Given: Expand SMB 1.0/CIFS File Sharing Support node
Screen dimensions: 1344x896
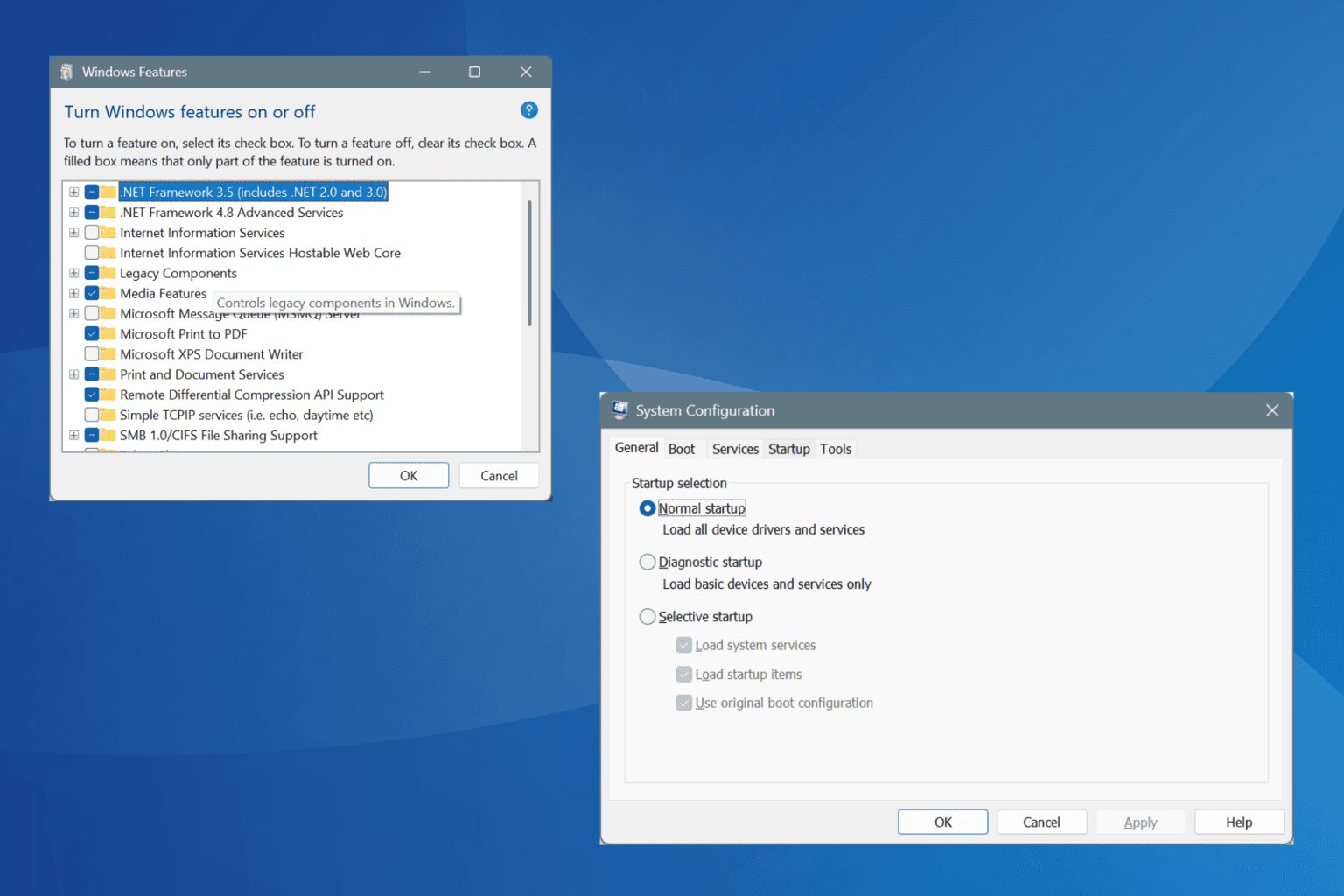Looking at the screenshot, I should 74,435.
